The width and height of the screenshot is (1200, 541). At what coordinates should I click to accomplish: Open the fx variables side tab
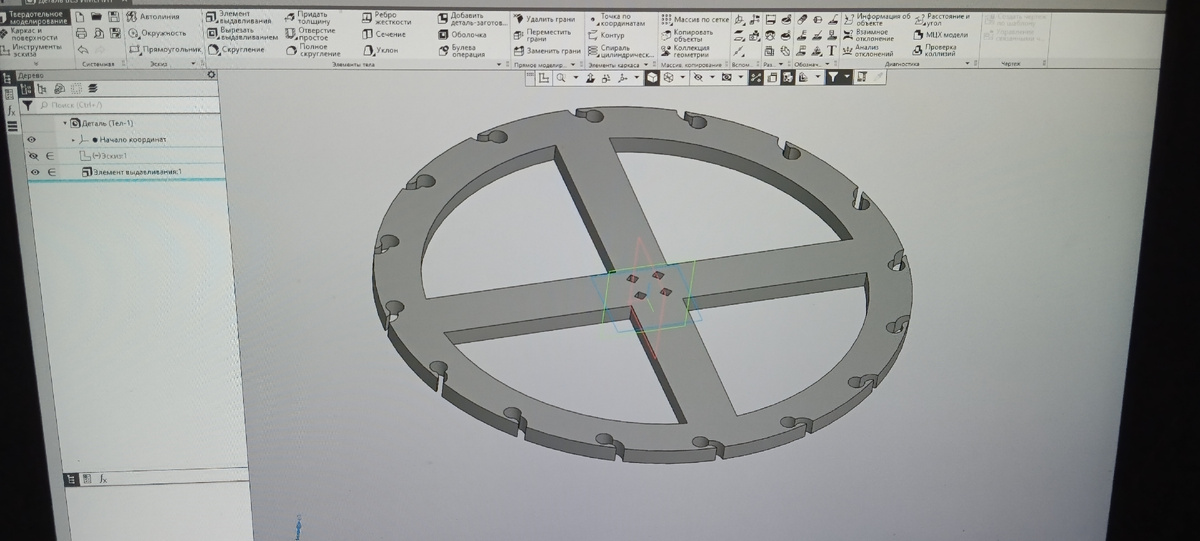[x=9, y=113]
